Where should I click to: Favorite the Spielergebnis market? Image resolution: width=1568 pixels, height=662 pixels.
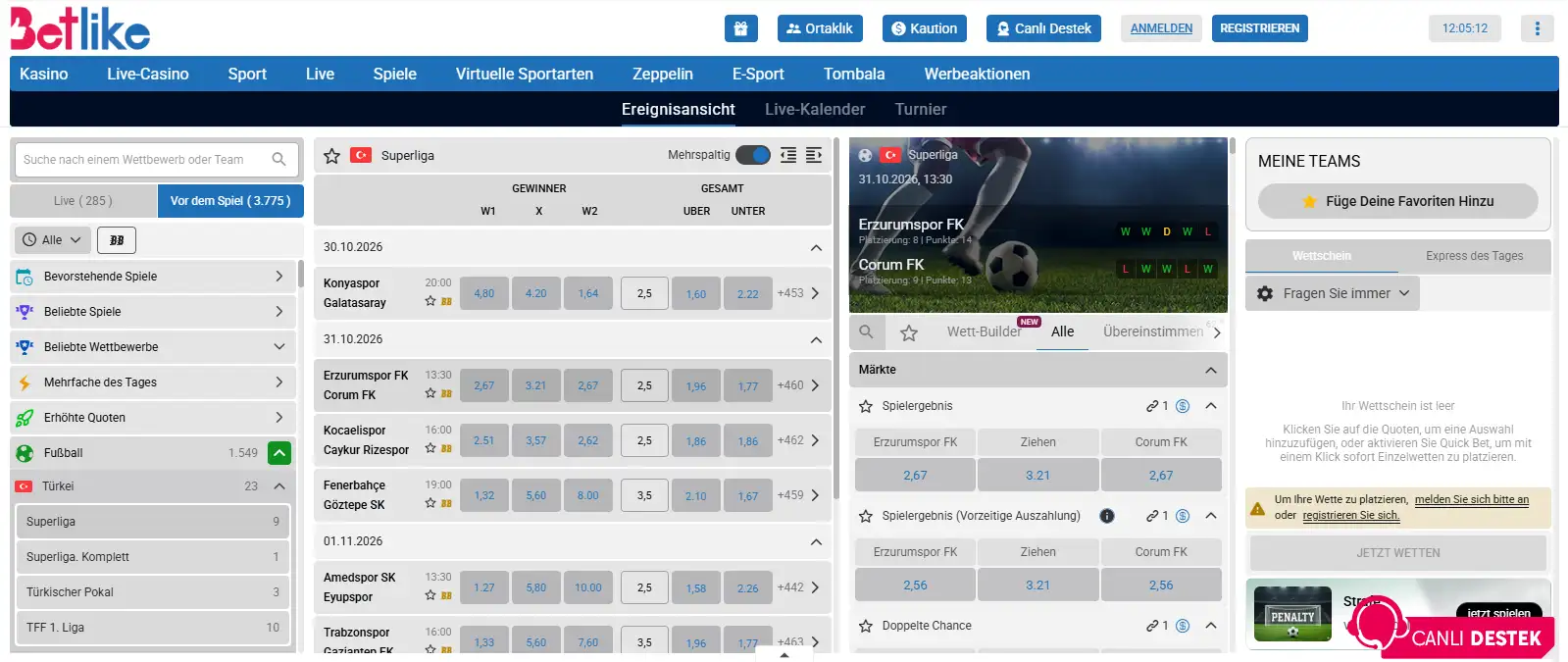coord(866,406)
